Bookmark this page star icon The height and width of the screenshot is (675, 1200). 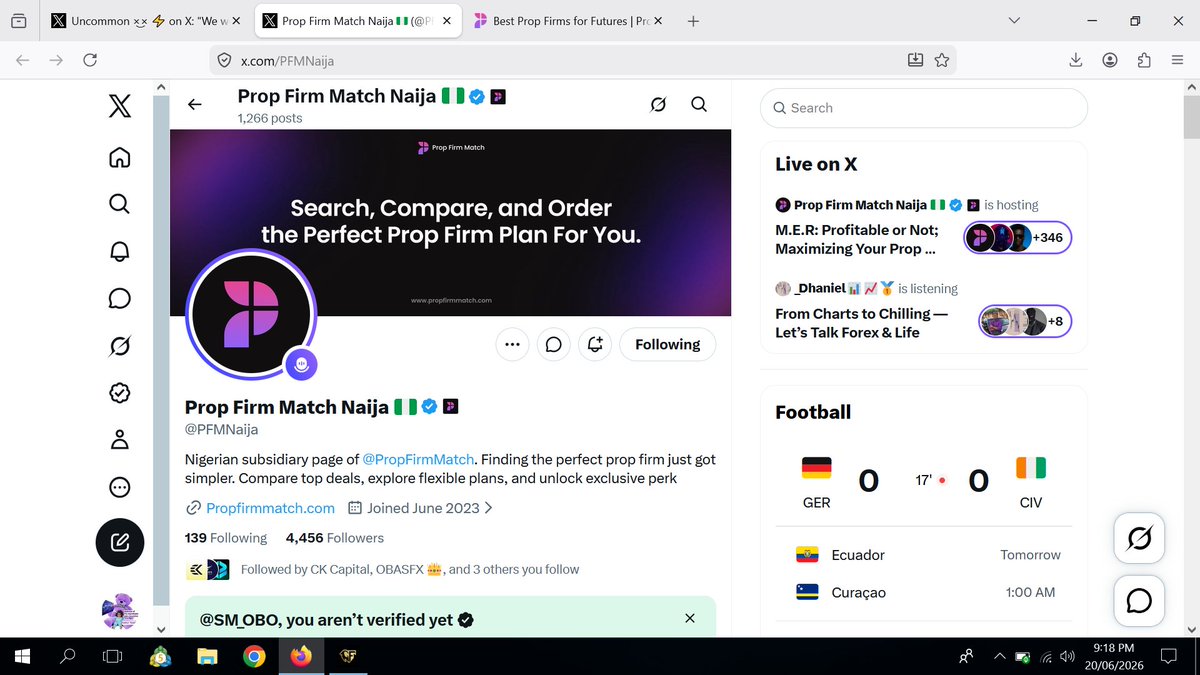tap(941, 61)
